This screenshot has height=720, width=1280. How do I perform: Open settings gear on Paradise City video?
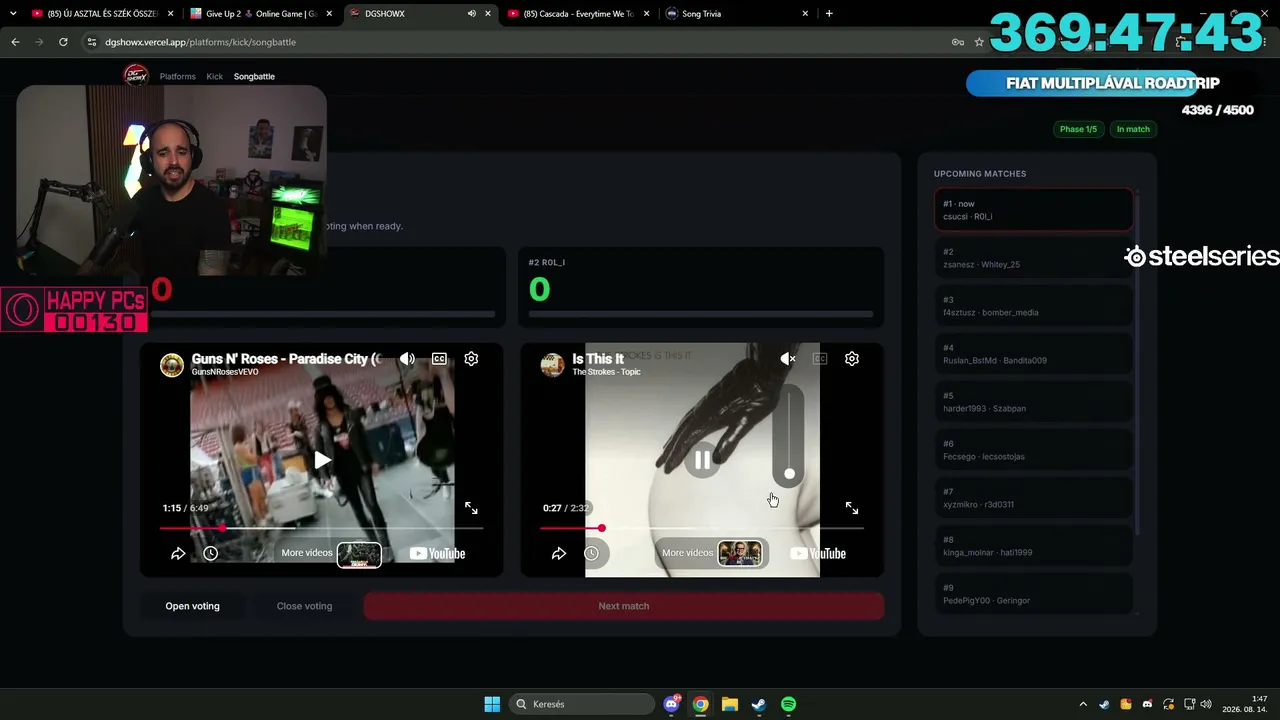click(471, 359)
